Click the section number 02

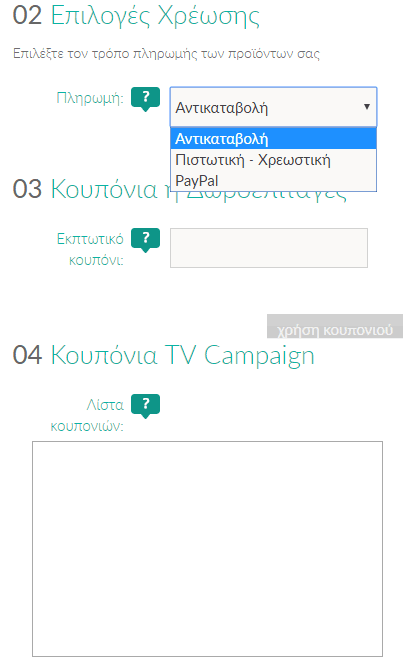[x=27, y=15]
